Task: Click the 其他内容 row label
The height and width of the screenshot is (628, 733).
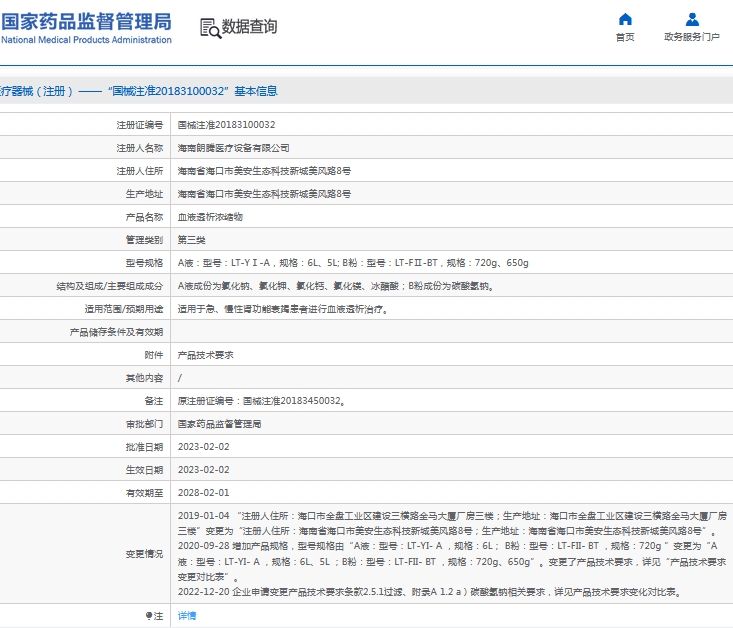Action: (x=144, y=378)
